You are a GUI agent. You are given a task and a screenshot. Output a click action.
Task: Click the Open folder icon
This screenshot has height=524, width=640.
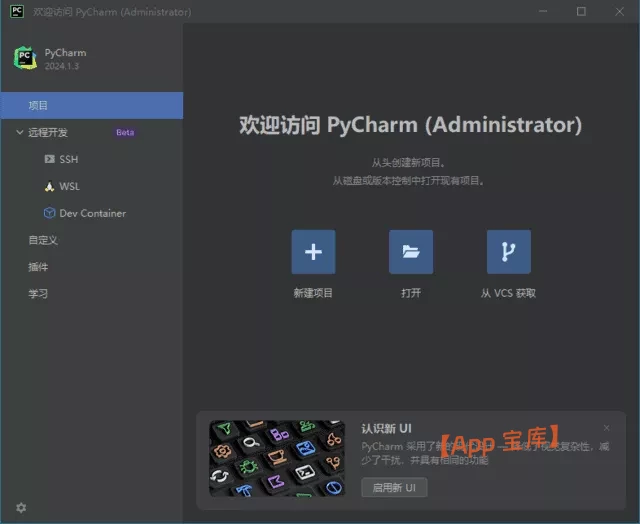[x=411, y=252]
